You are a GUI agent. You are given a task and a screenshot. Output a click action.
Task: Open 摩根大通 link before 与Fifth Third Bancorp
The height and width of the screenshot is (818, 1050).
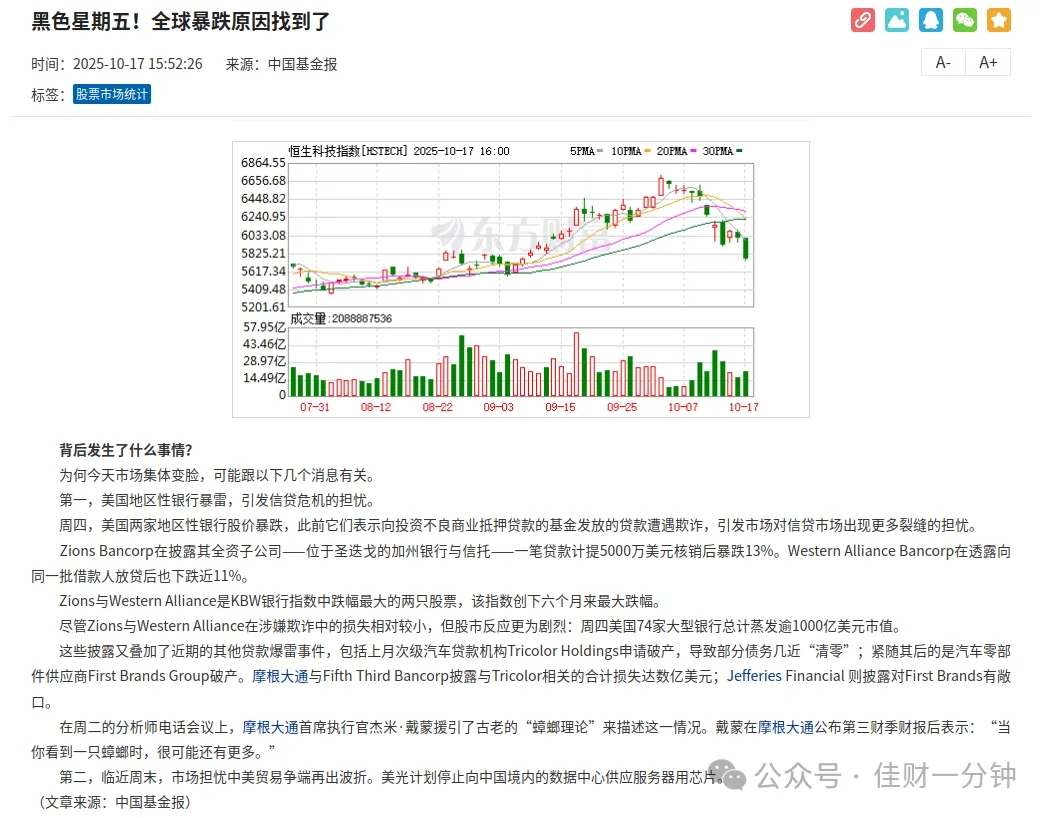tap(280, 676)
